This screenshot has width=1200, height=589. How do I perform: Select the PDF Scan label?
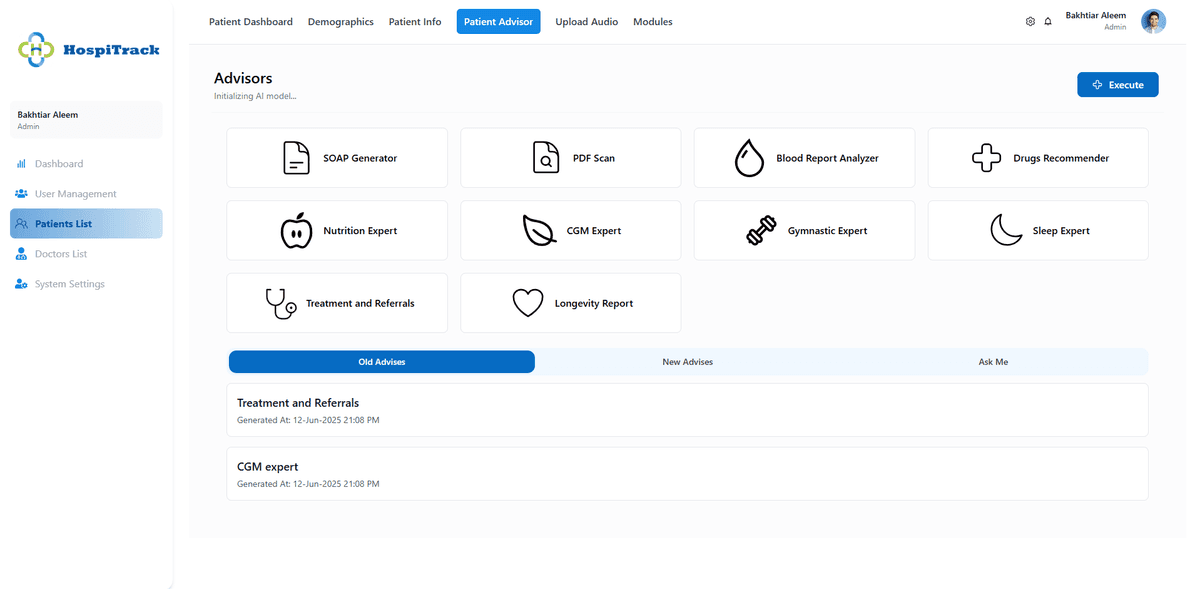(594, 158)
